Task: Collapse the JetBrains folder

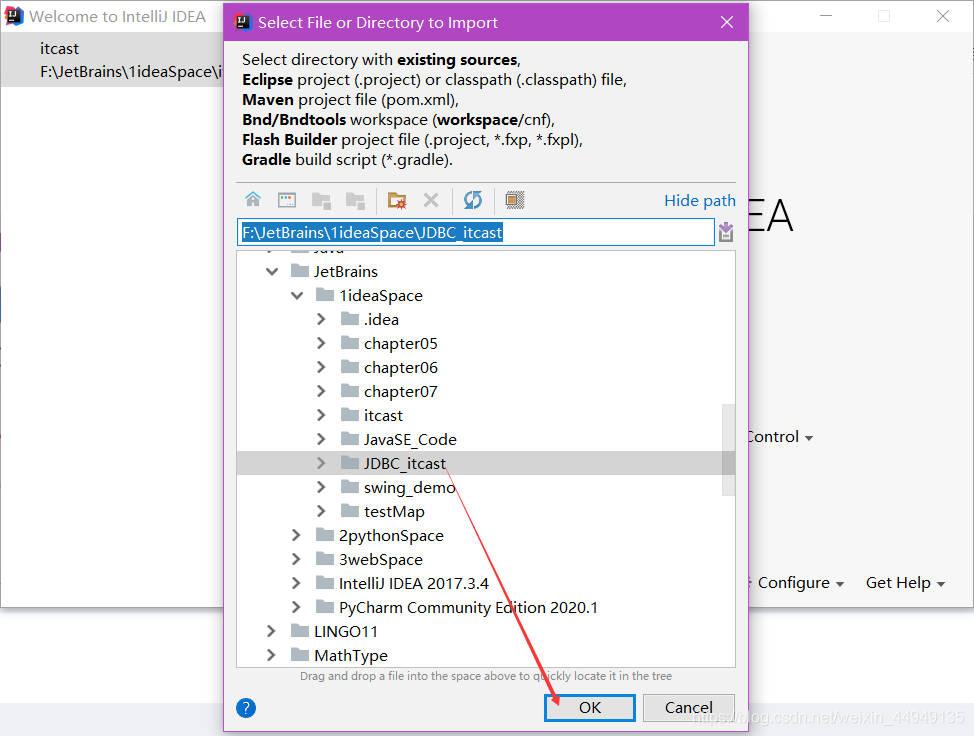Action: point(272,271)
